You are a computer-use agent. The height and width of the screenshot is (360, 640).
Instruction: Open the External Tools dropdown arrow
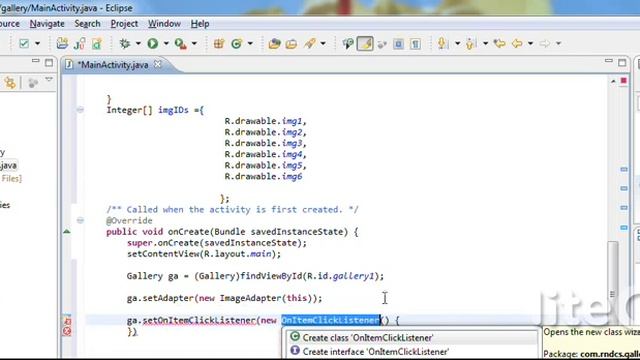tap(194, 43)
